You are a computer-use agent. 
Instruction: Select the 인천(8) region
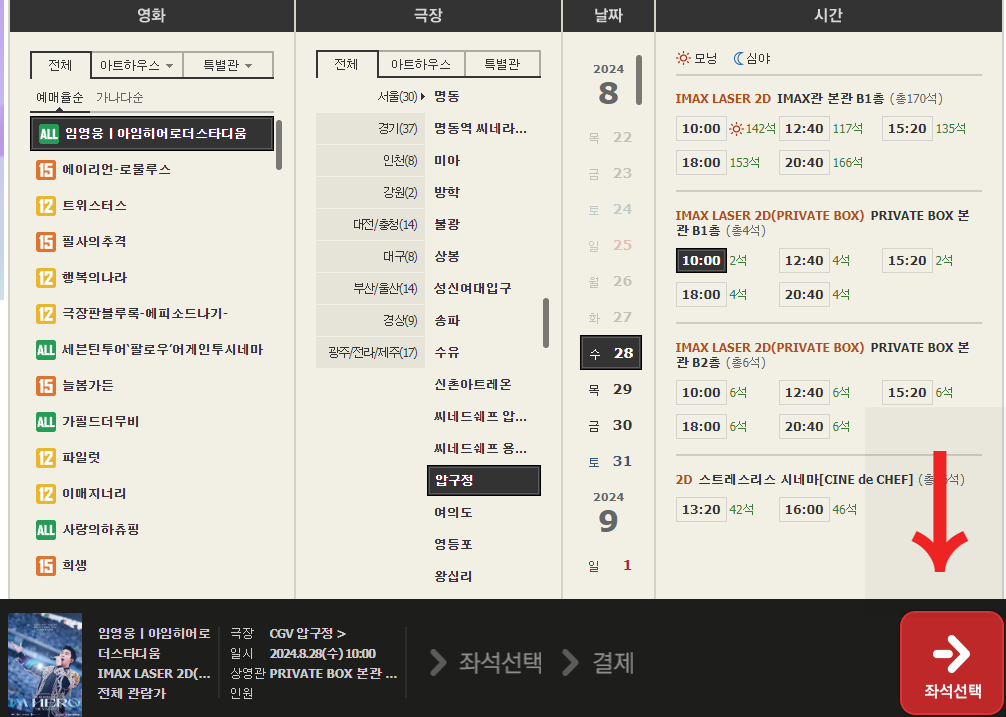pyautogui.click(x=370, y=160)
